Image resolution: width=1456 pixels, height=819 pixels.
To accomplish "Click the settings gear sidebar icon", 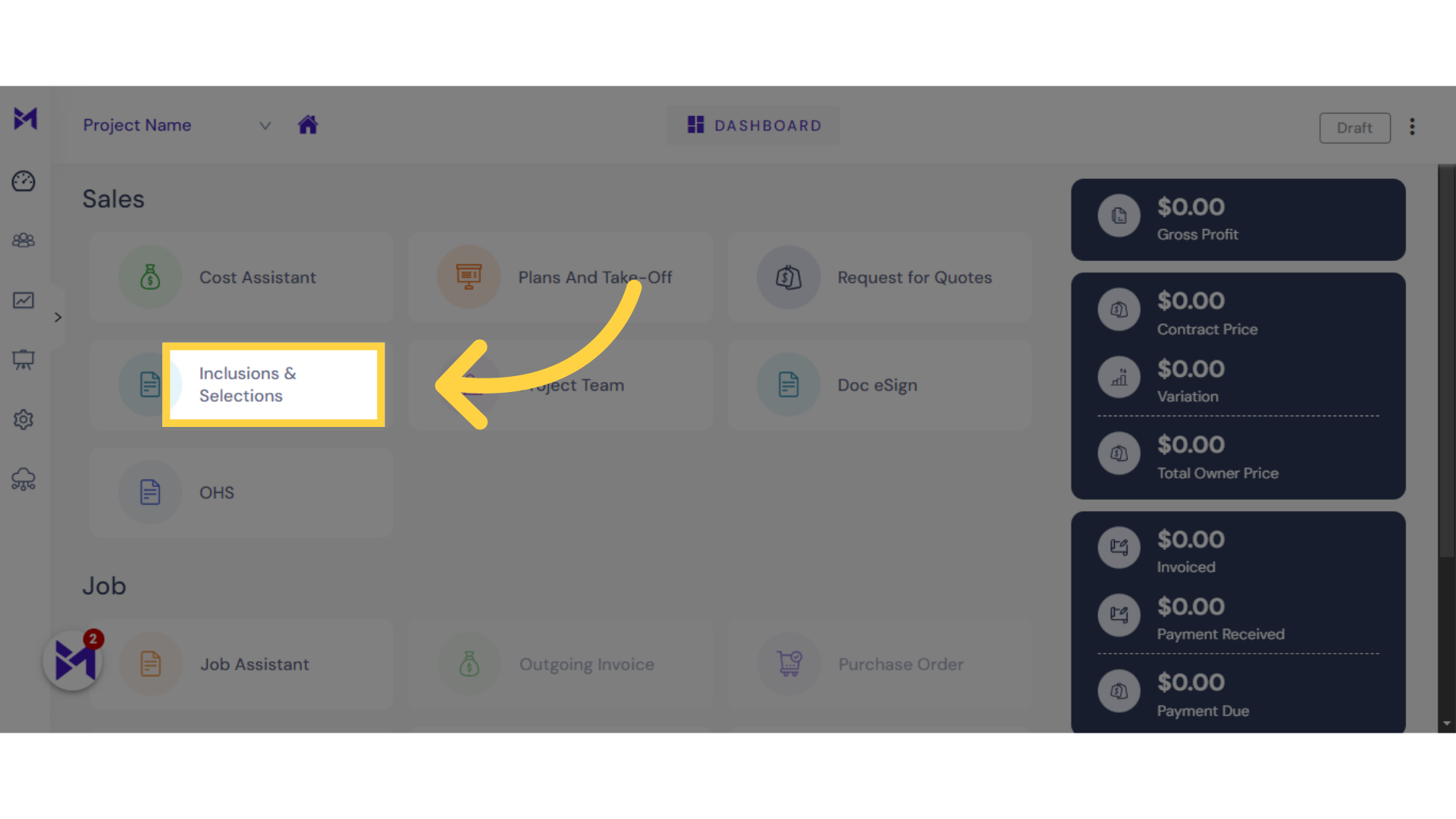I will tap(24, 419).
